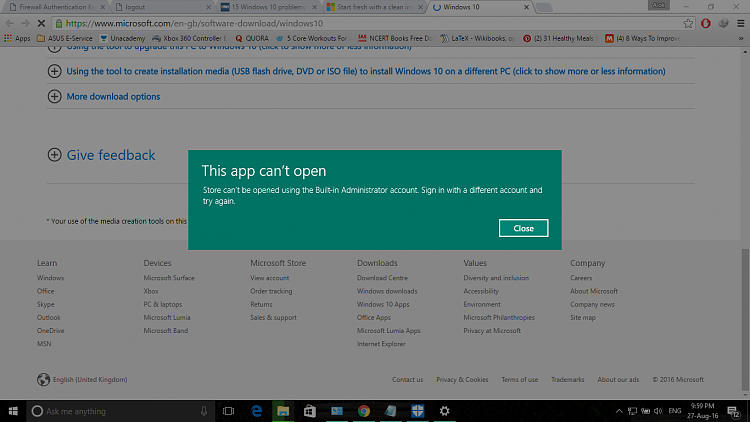Click Cortana 'Ask me anything' search box
The width and height of the screenshot is (750, 422).
point(120,411)
